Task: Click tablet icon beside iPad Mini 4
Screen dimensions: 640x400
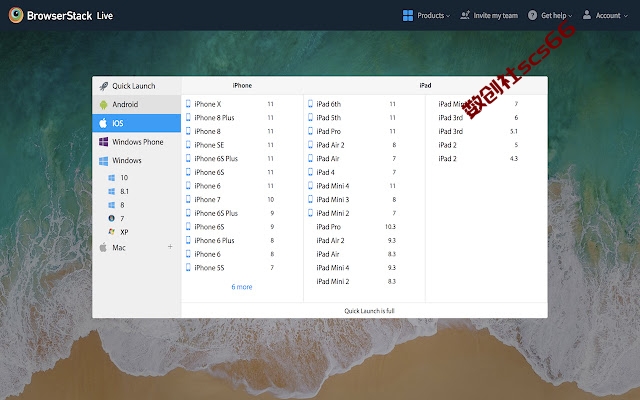Action: [310, 186]
